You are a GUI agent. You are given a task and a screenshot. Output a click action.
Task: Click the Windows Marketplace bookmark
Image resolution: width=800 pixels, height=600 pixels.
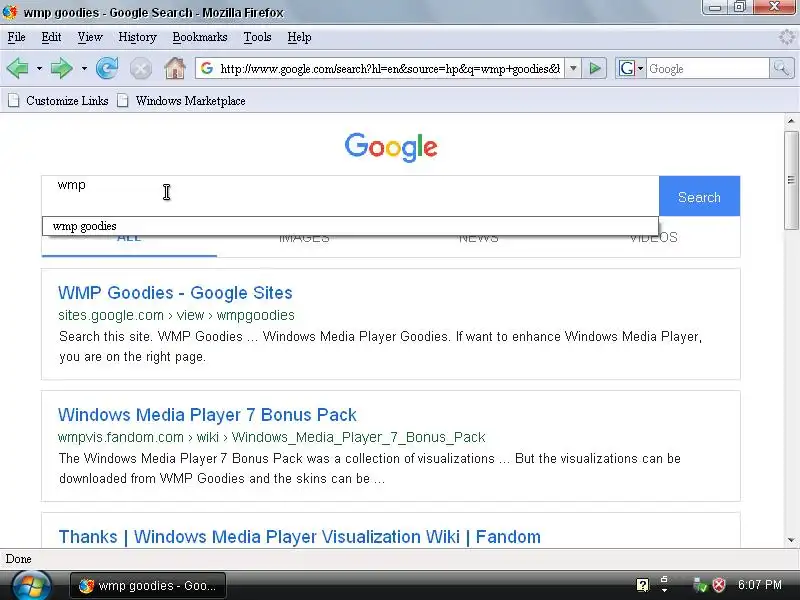click(190, 101)
